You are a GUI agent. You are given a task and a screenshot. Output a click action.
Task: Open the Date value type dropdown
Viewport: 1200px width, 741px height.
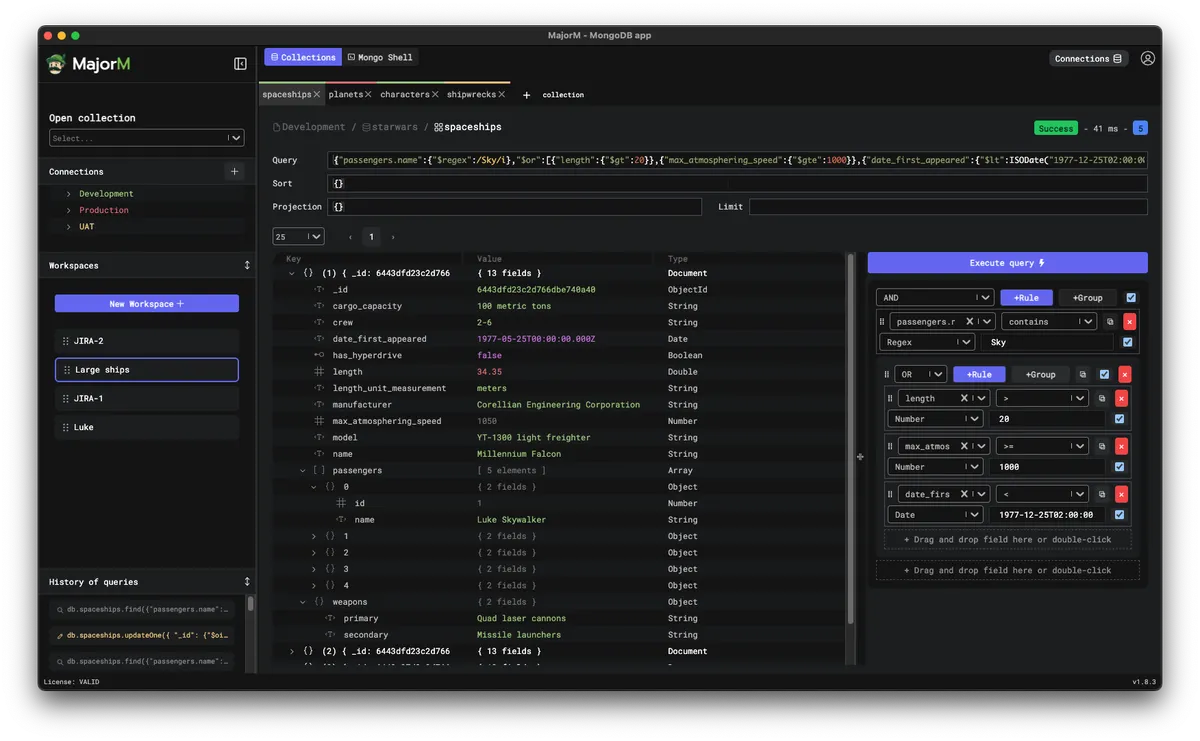pos(935,515)
